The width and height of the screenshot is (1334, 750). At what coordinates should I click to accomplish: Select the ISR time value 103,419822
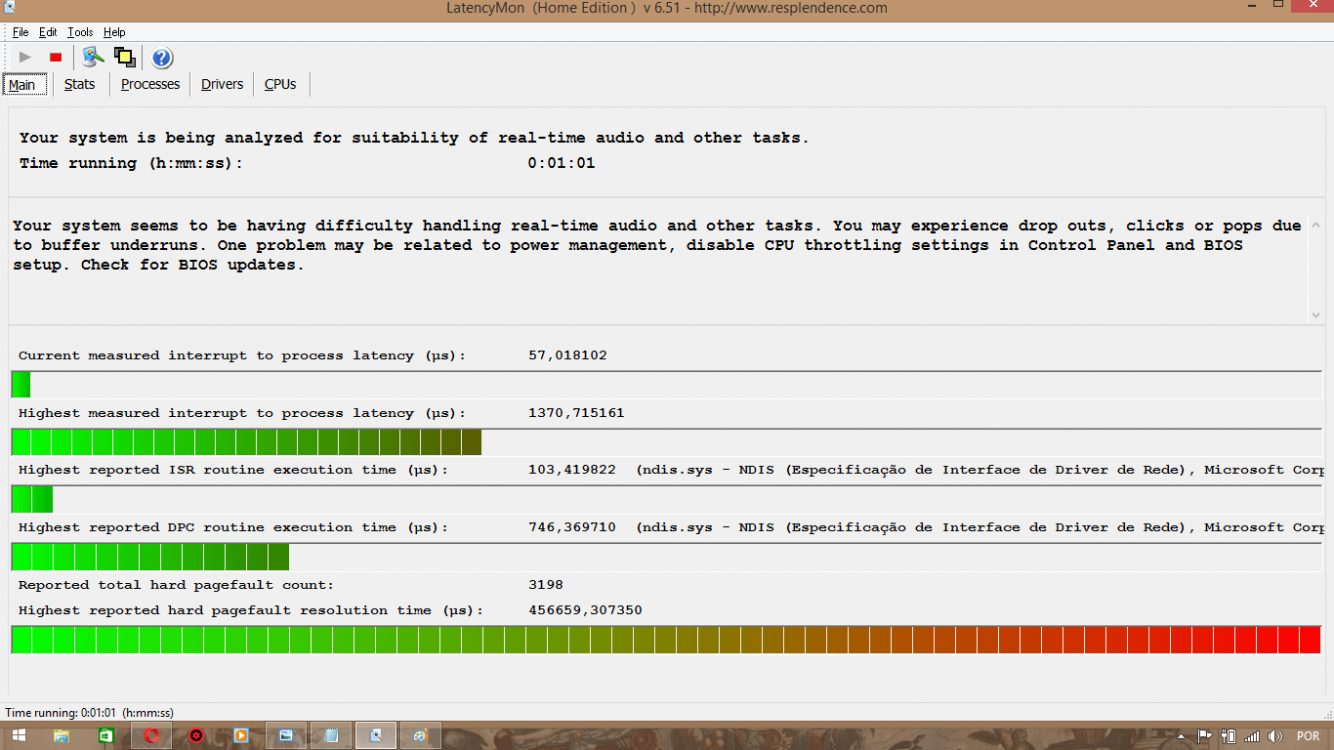[572, 470]
